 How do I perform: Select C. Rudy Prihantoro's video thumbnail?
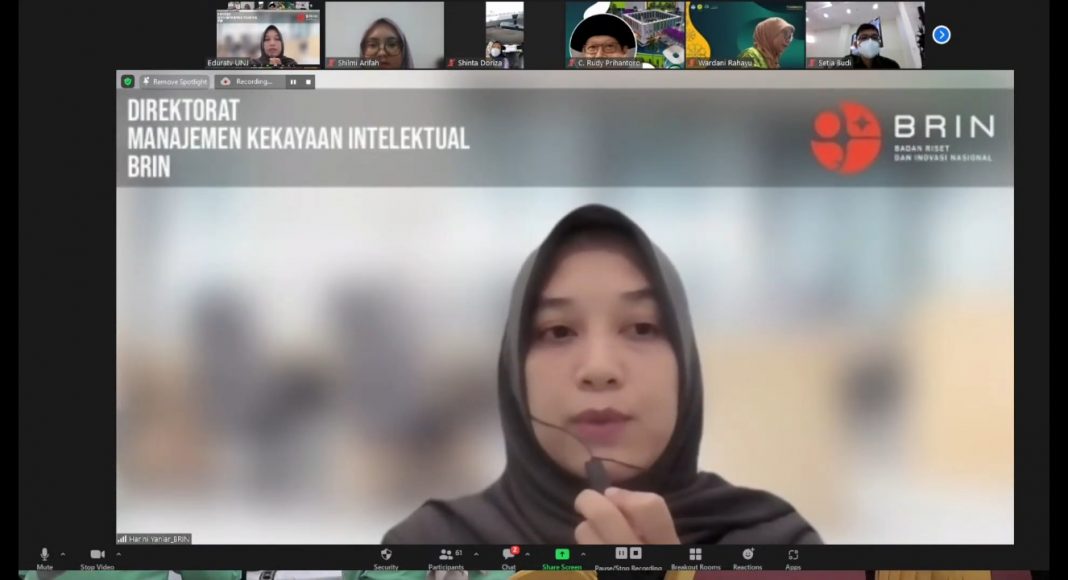click(x=625, y=35)
